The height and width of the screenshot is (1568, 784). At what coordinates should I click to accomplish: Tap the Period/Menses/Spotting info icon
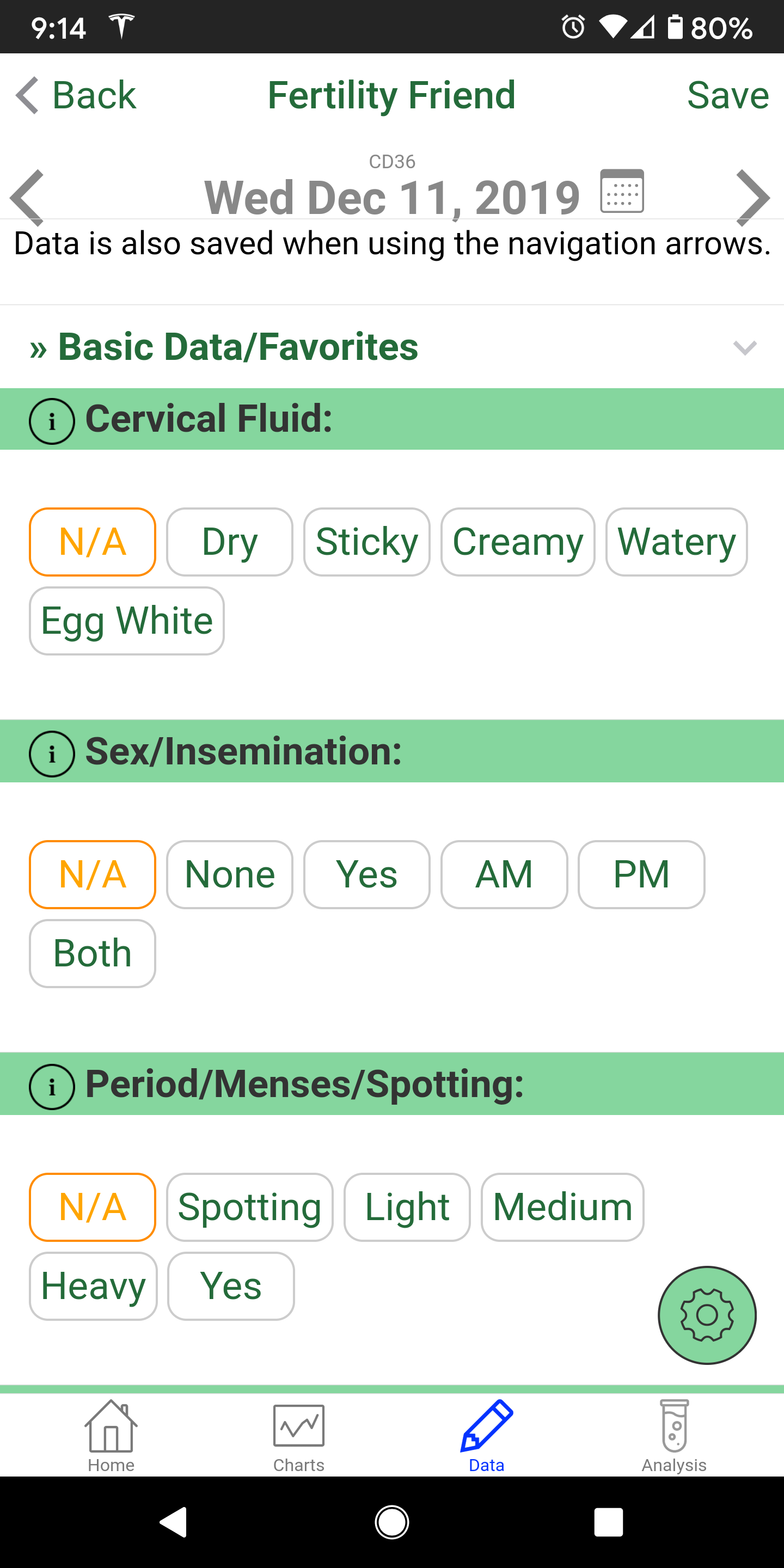point(52,1087)
